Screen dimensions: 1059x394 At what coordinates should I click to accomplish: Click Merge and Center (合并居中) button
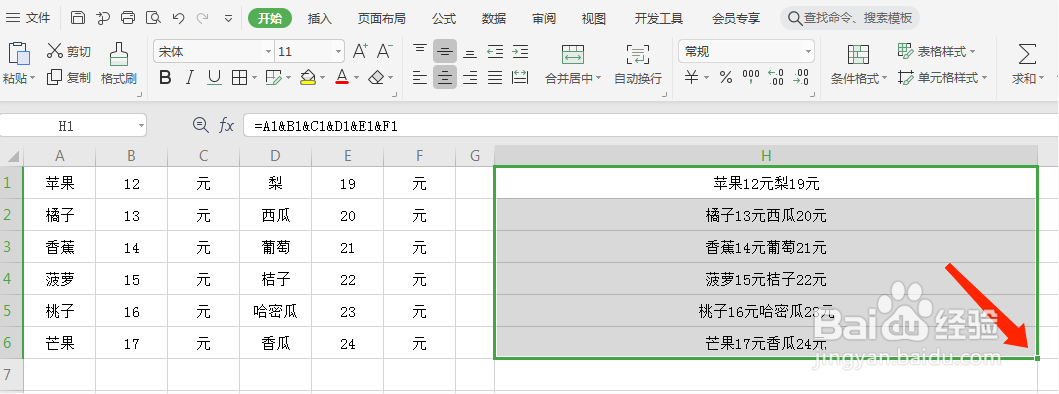click(573, 64)
